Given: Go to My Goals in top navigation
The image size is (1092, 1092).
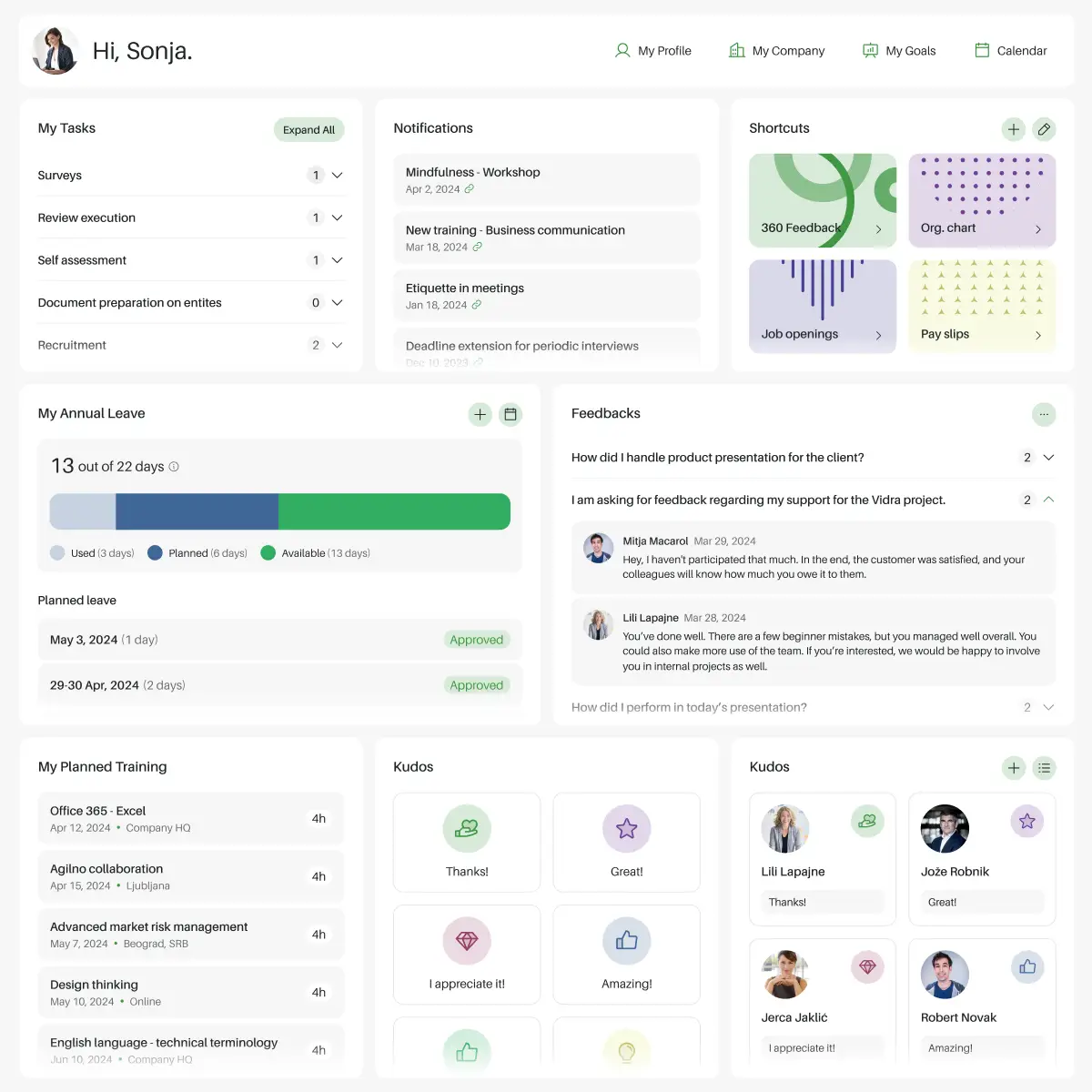Looking at the screenshot, I should pos(899,51).
